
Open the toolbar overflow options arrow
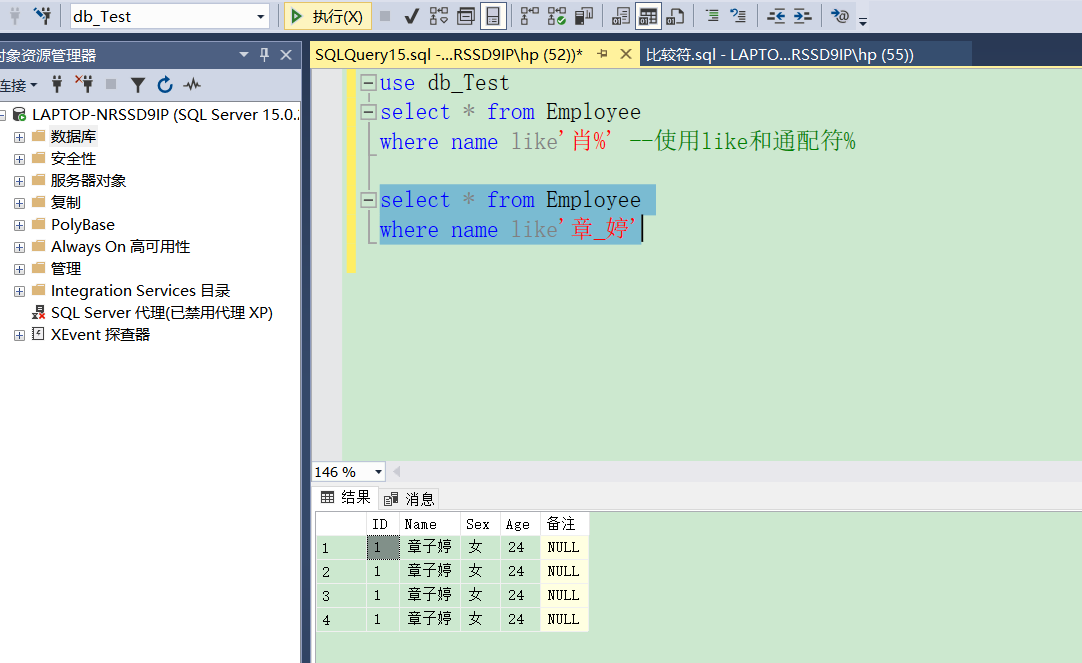(x=863, y=21)
